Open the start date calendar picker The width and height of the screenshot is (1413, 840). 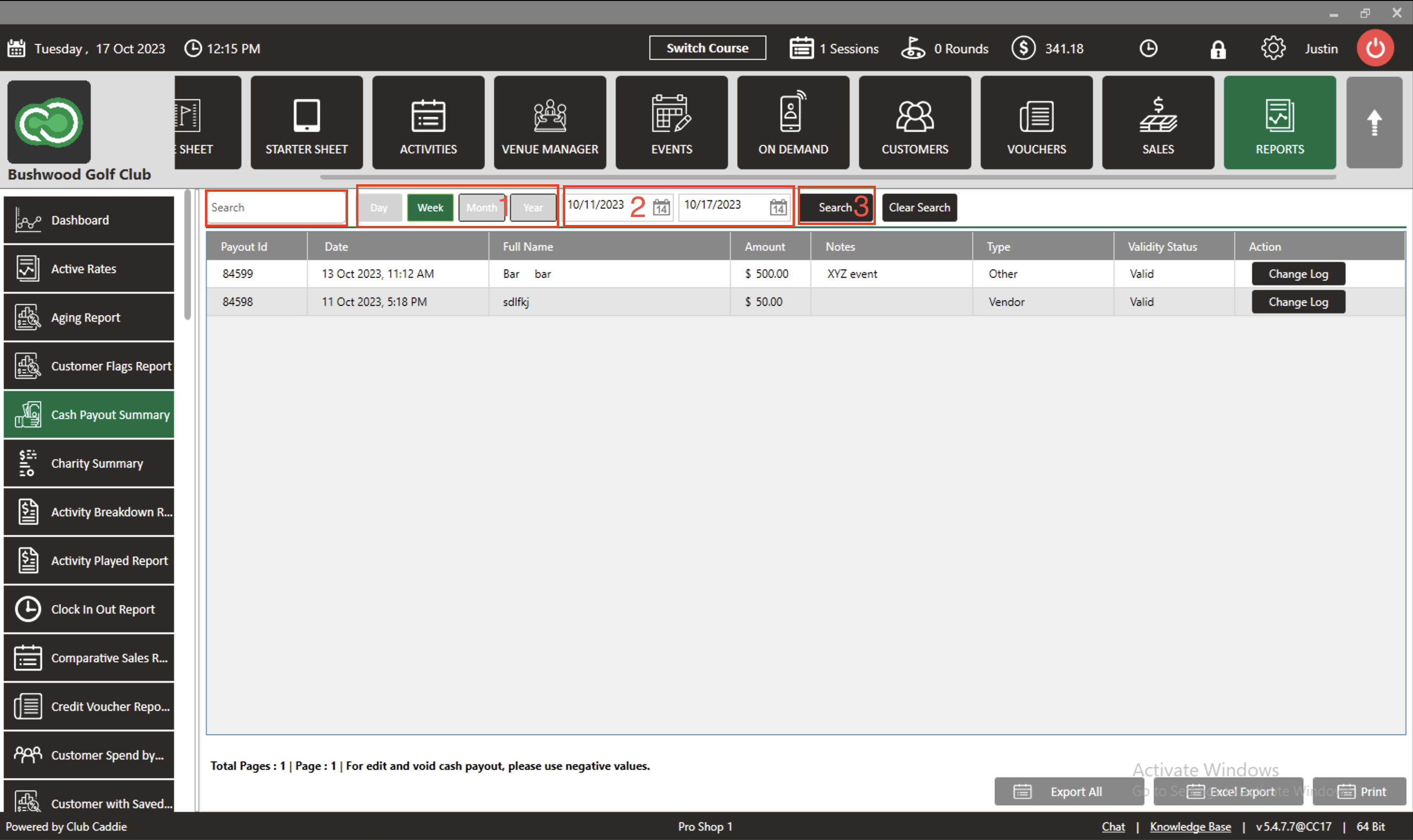pyautogui.click(x=661, y=207)
